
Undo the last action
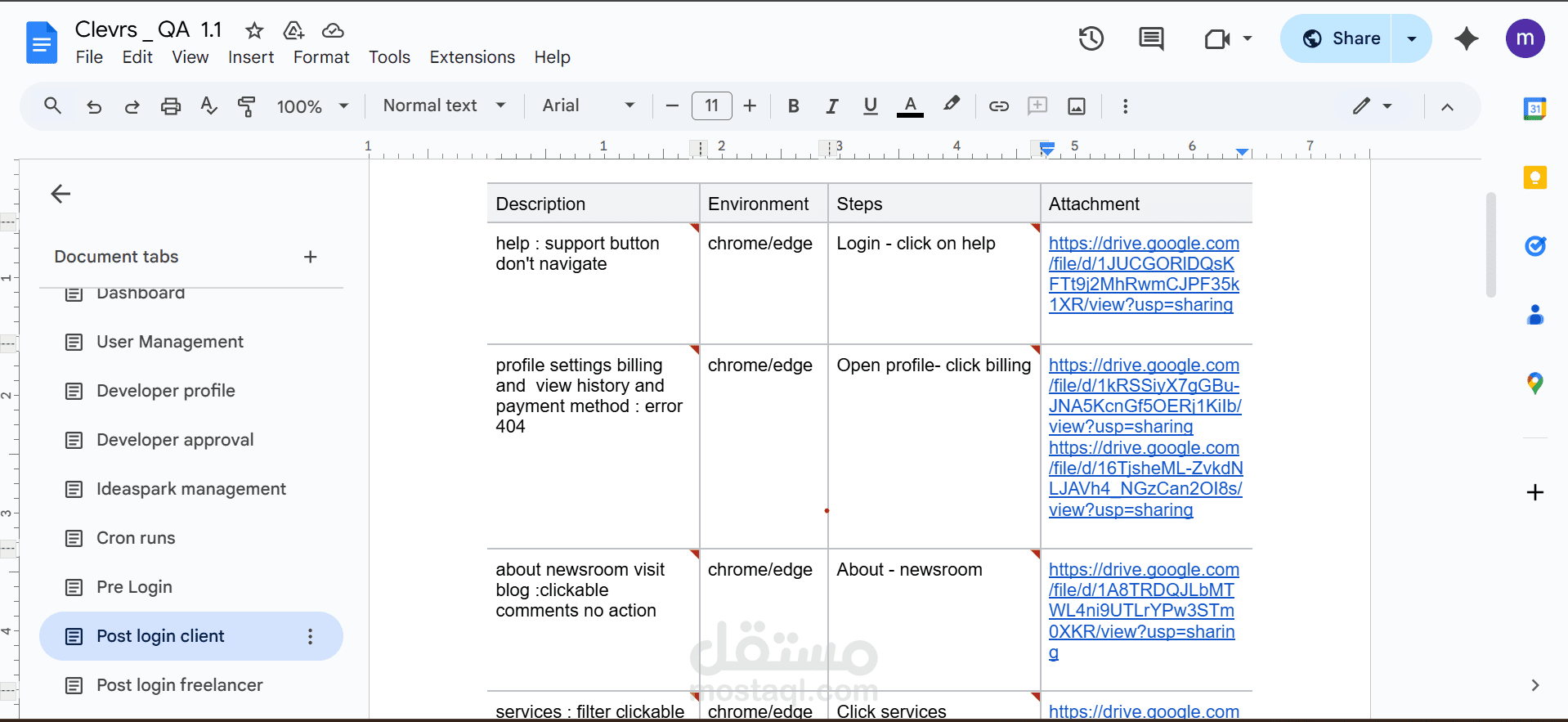[94, 106]
